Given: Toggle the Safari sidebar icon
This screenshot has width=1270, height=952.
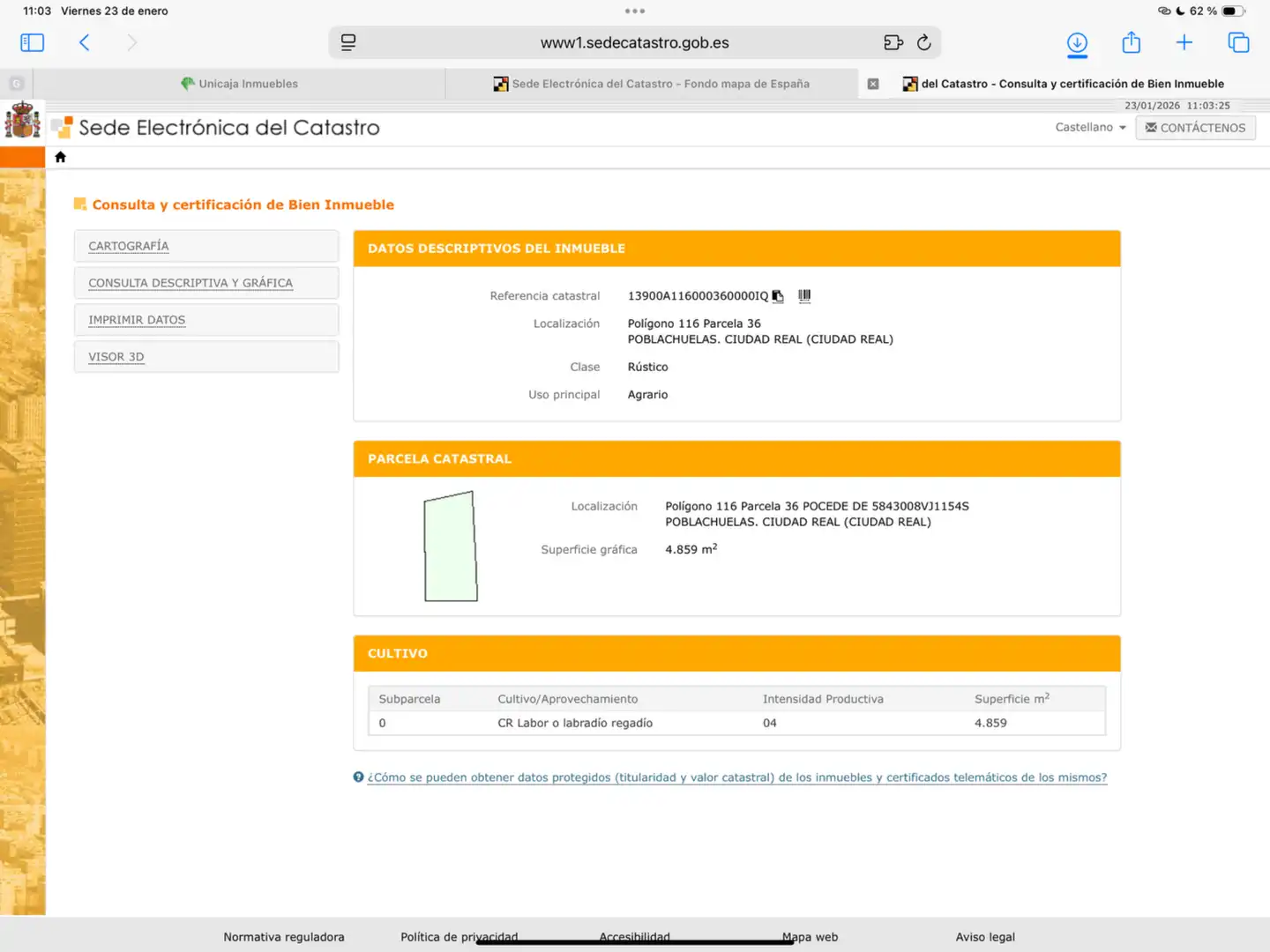Looking at the screenshot, I should pos(32,42).
